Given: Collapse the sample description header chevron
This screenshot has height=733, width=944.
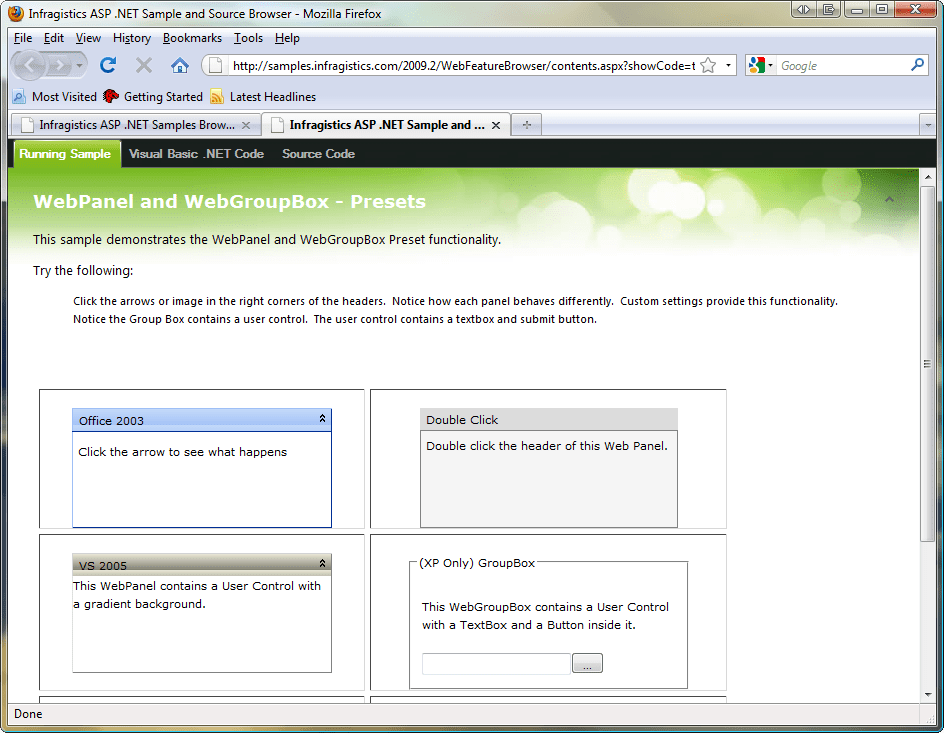Looking at the screenshot, I should click(x=889, y=199).
